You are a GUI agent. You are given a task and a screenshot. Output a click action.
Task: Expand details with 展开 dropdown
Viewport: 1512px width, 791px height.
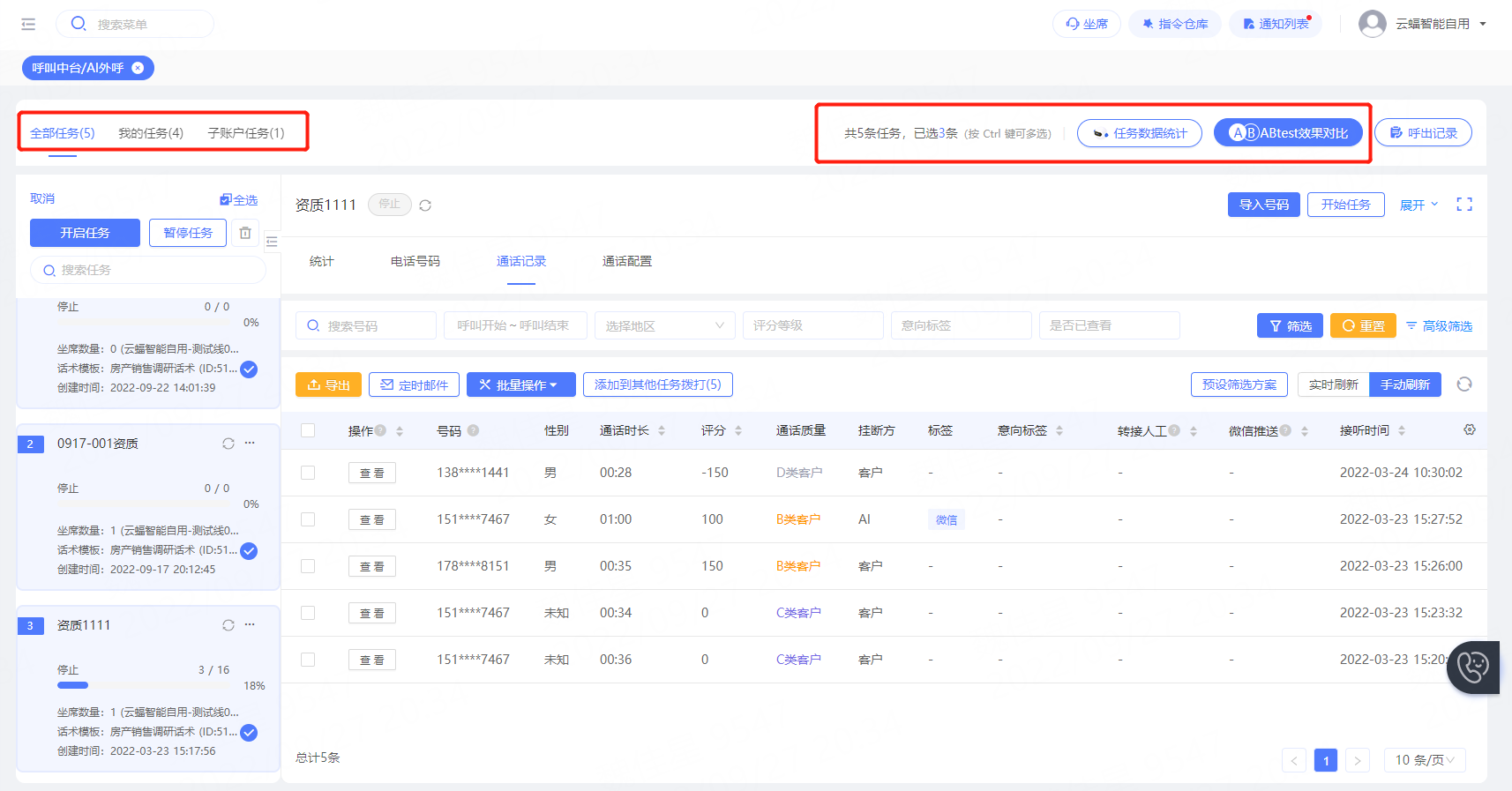tap(1419, 205)
